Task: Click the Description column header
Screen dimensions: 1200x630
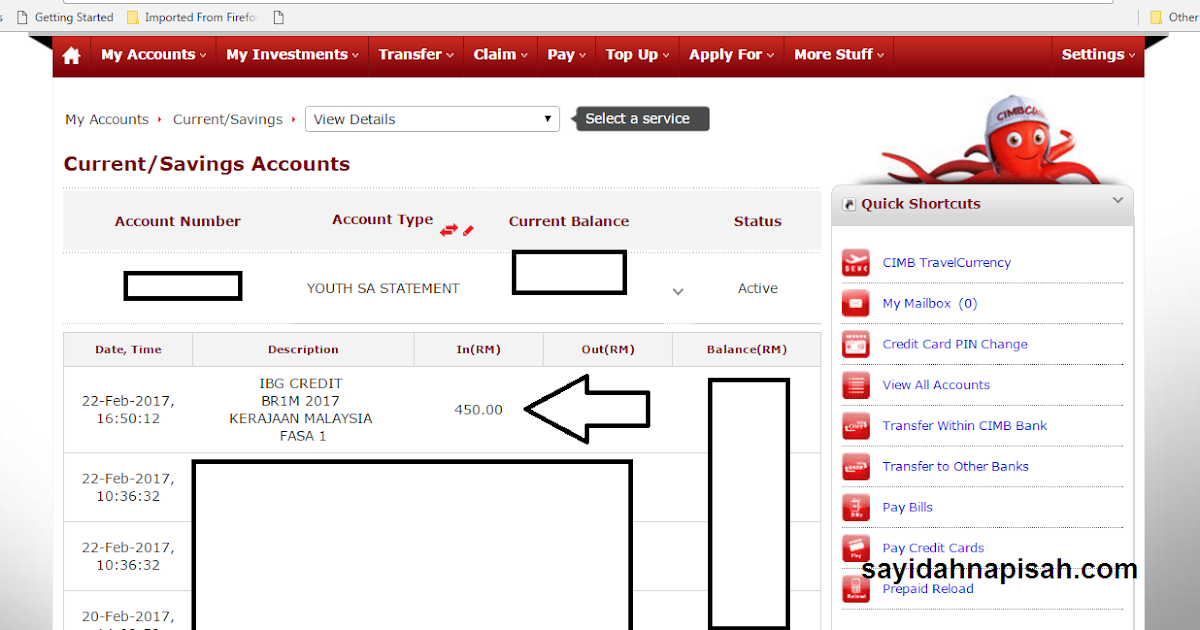Action: [x=303, y=350]
